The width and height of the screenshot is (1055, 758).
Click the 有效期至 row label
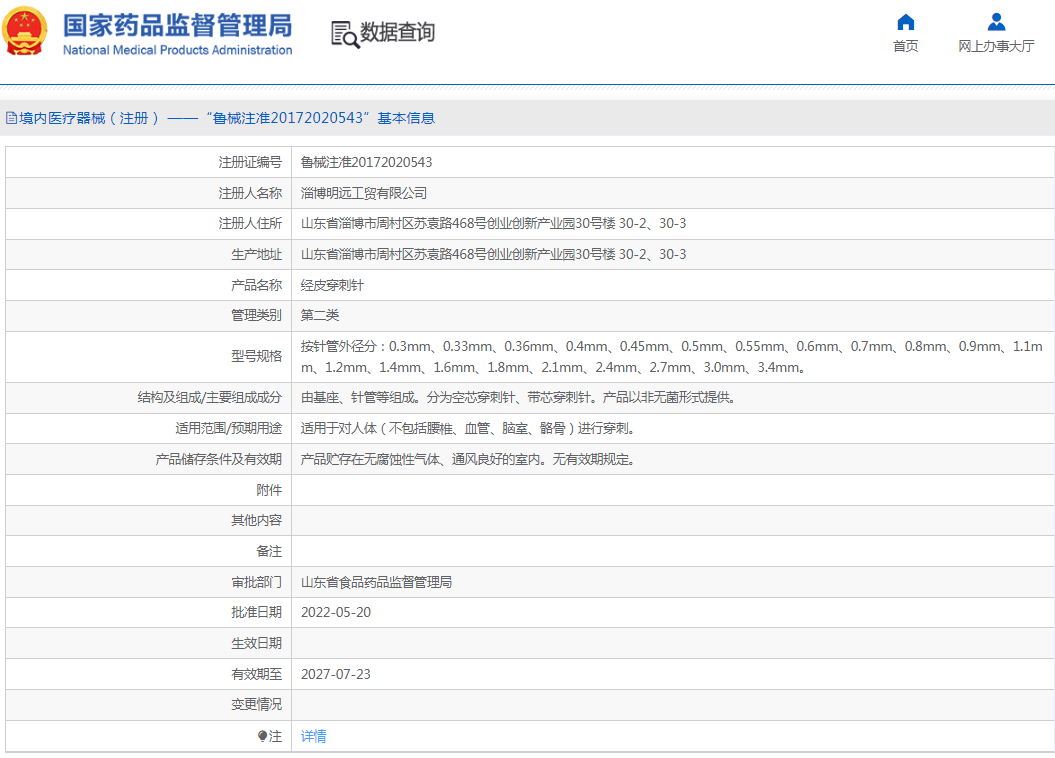256,674
